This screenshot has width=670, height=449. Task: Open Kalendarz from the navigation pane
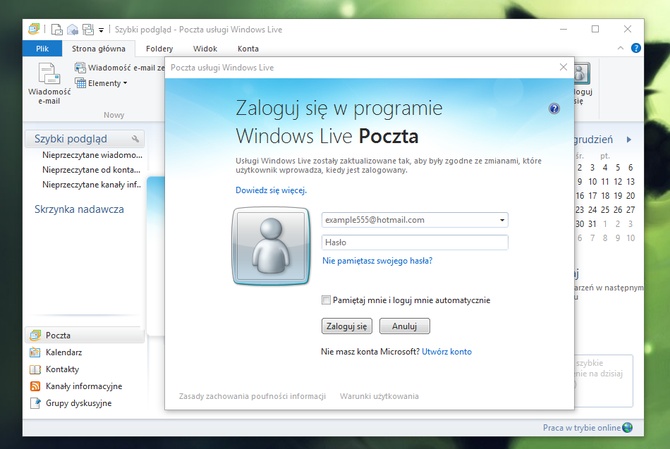point(63,352)
